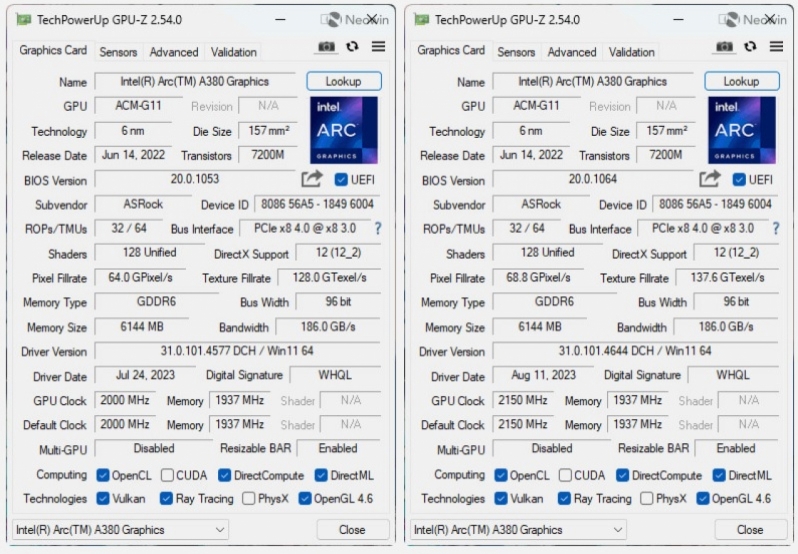The width and height of the screenshot is (798, 554).
Task: Toggle Vulkan checkbox in right window
Action: pos(501,498)
